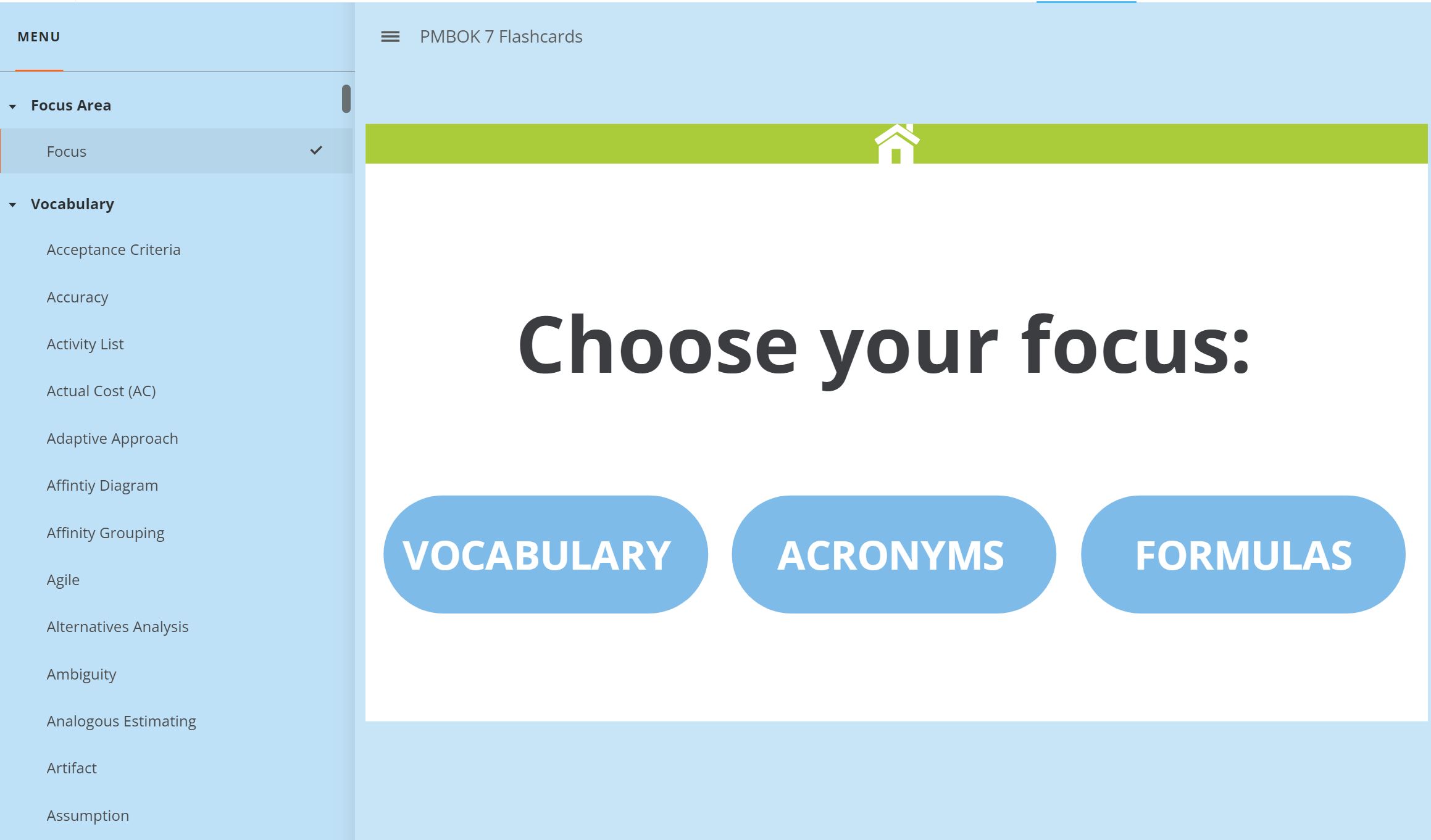The width and height of the screenshot is (1431, 840).
Task: Select Actual Cost (AC) vocabulary item
Action: pyautogui.click(x=102, y=390)
